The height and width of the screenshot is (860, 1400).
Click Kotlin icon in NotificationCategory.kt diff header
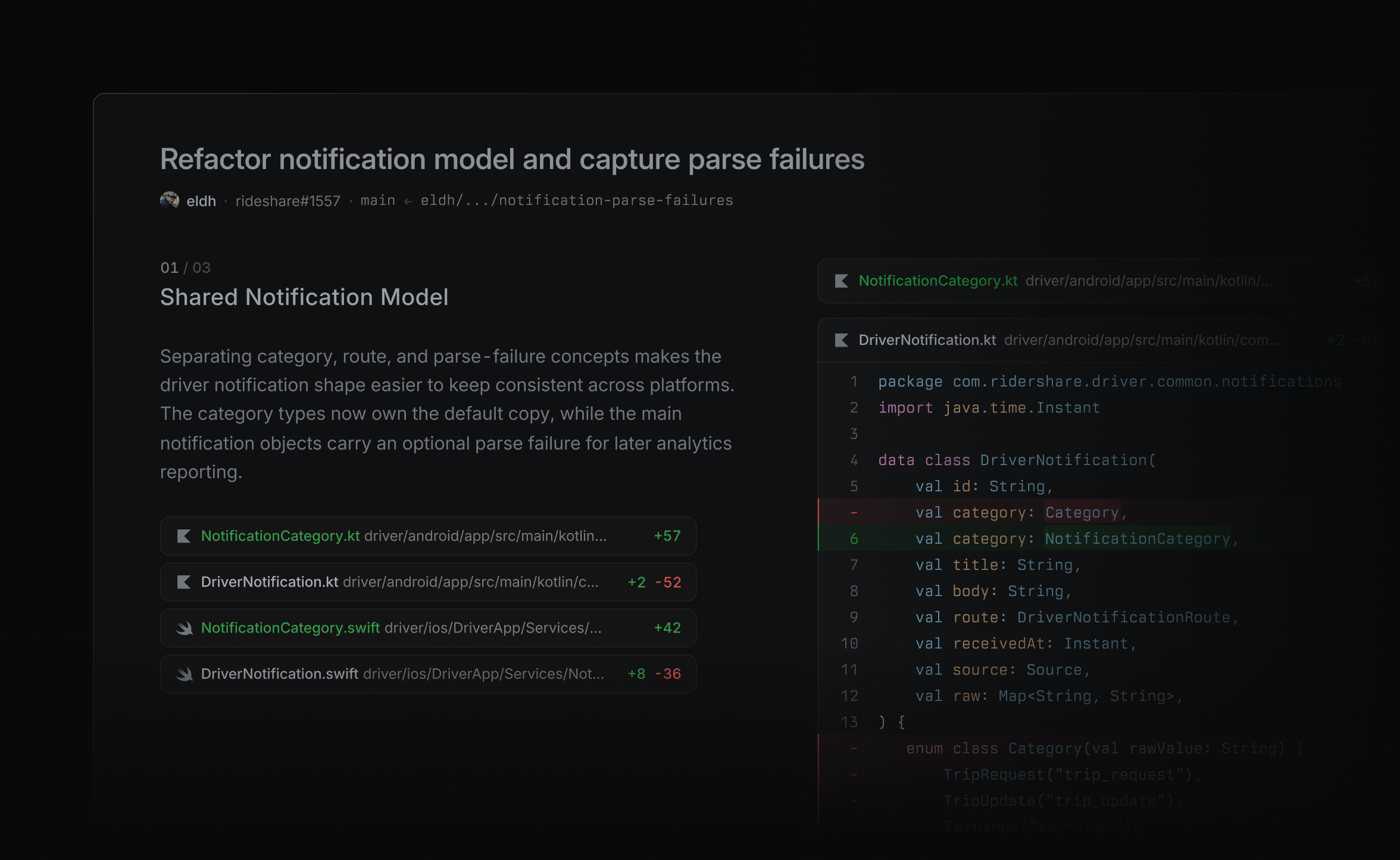842,281
